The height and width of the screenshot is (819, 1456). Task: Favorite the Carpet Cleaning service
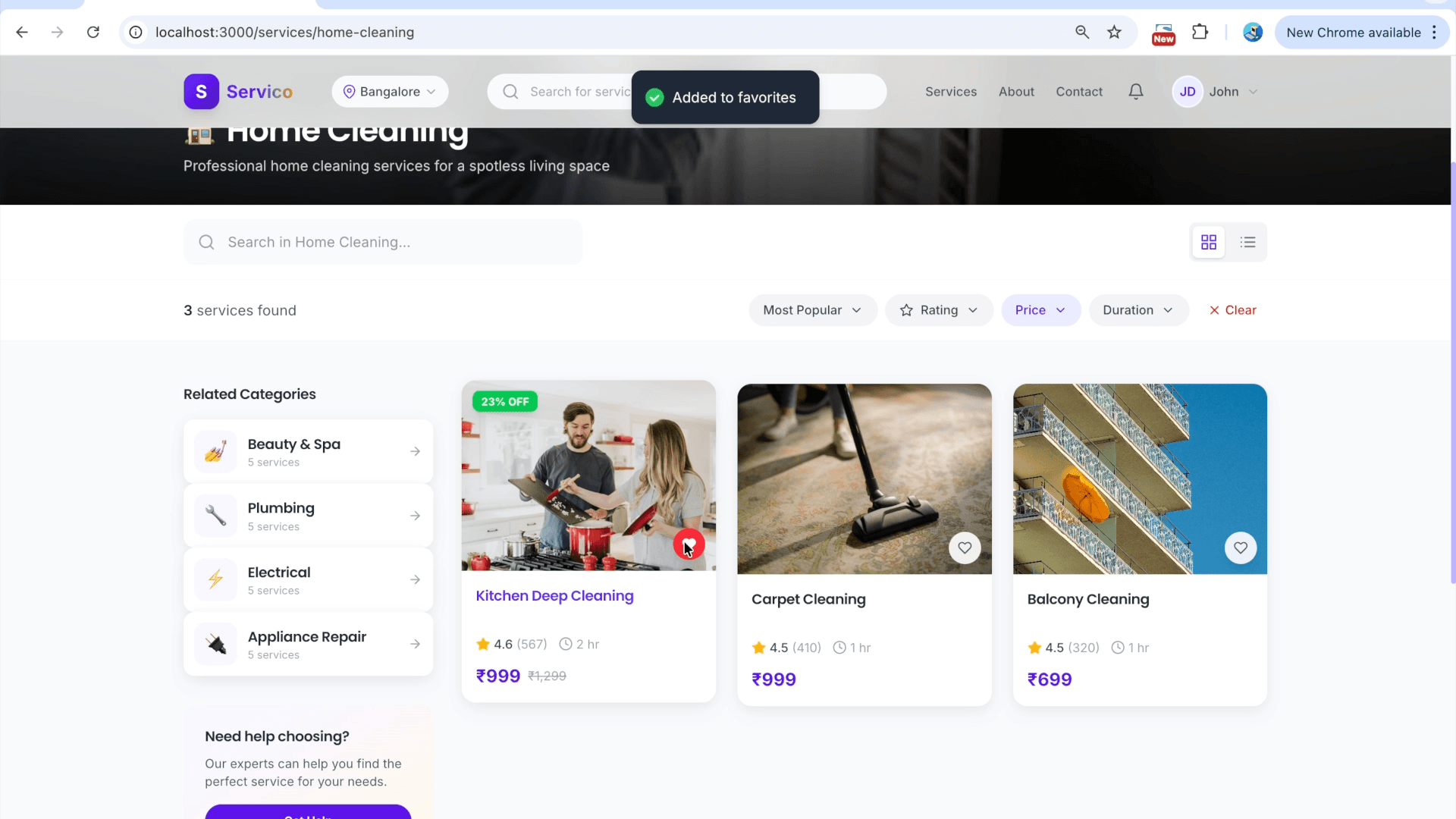[x=965, y=548]
